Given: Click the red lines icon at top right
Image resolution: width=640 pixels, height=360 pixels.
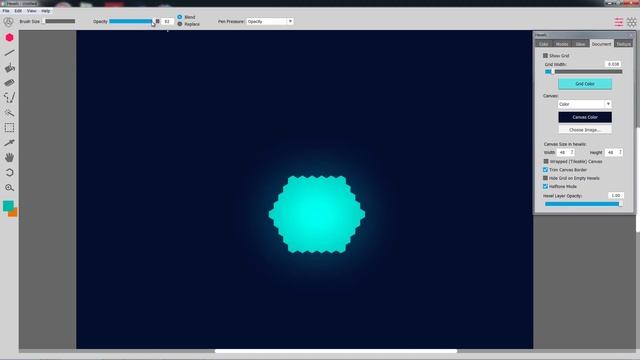Looking at the screenshot, I should (x=619, y=22).
